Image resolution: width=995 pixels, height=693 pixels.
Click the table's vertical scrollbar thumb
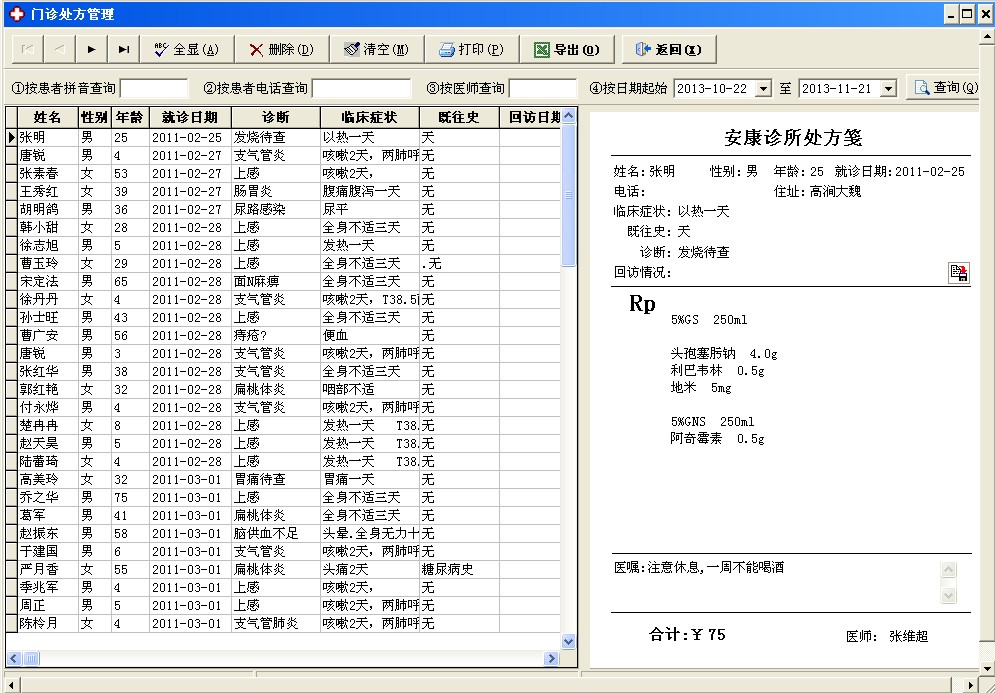click(x=569, y=195)
